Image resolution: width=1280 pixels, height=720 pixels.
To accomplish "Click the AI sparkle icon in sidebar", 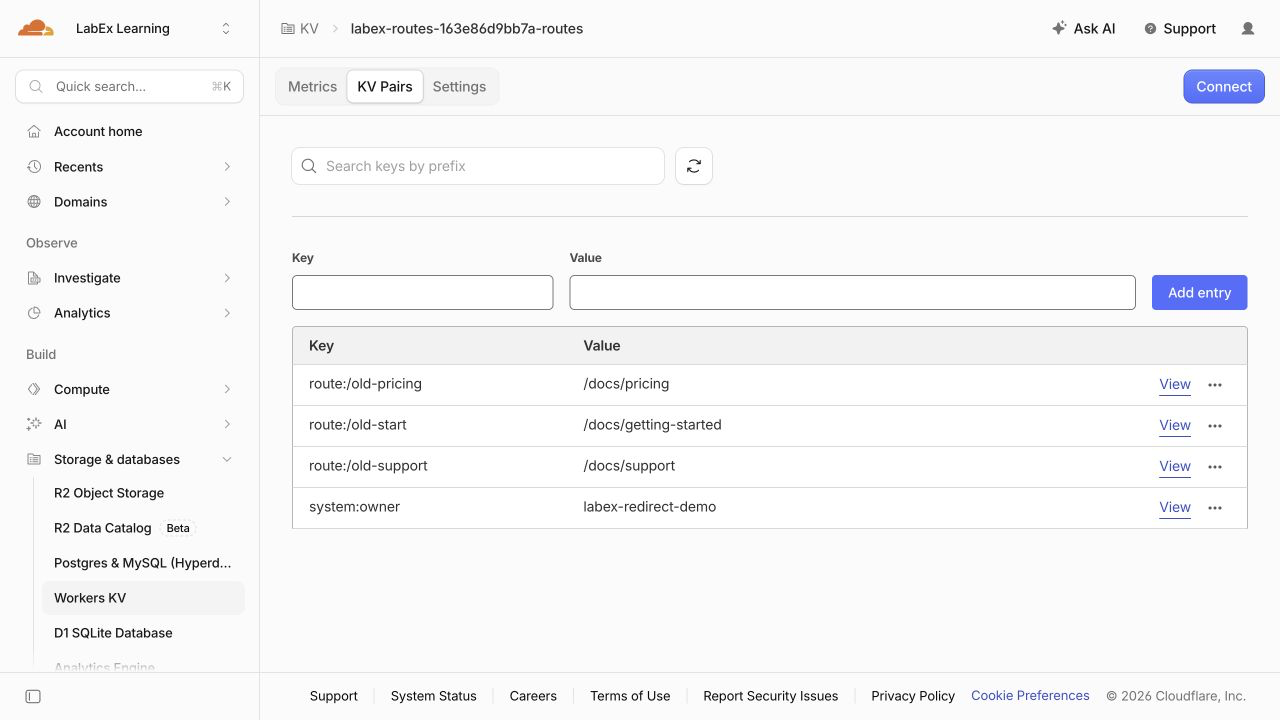I will tap(34, 424).
